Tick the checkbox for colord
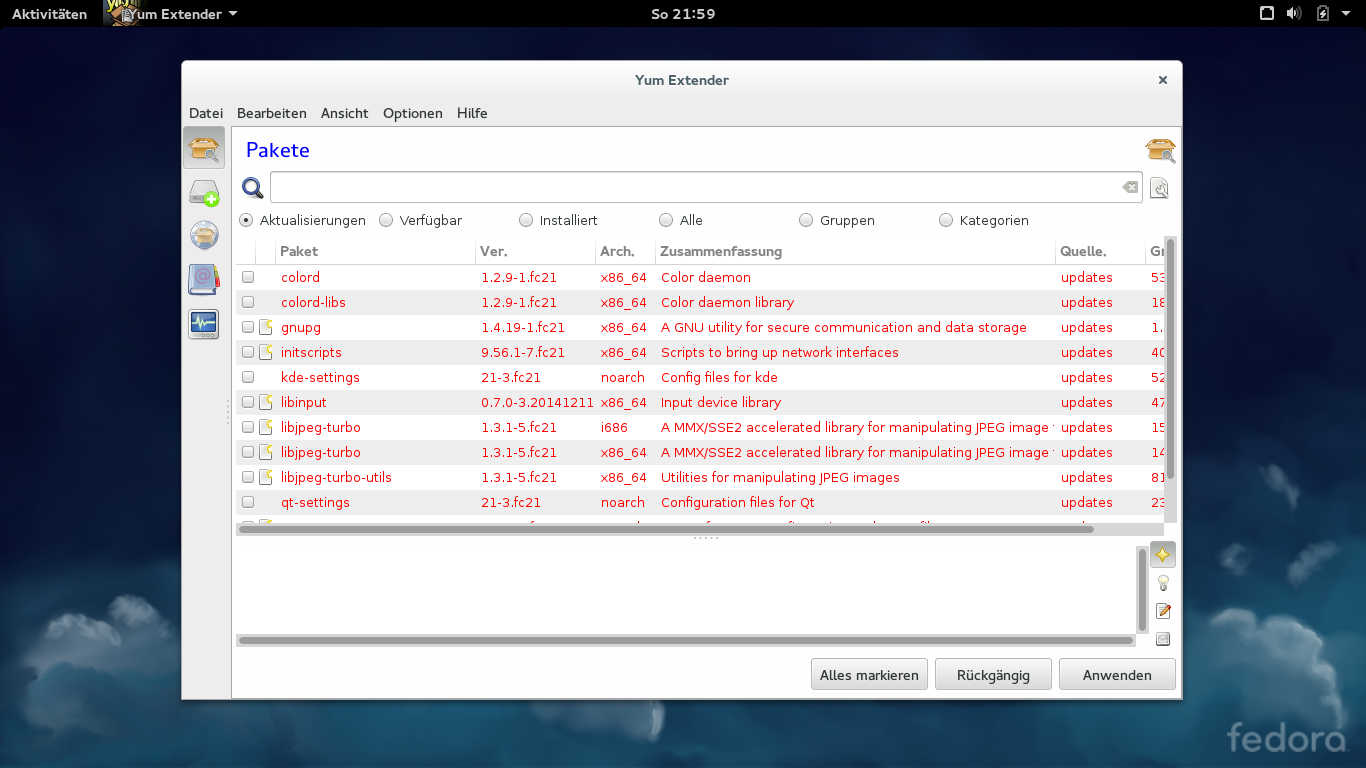Viewport: 1366px width, 768px height. (248, 277)
